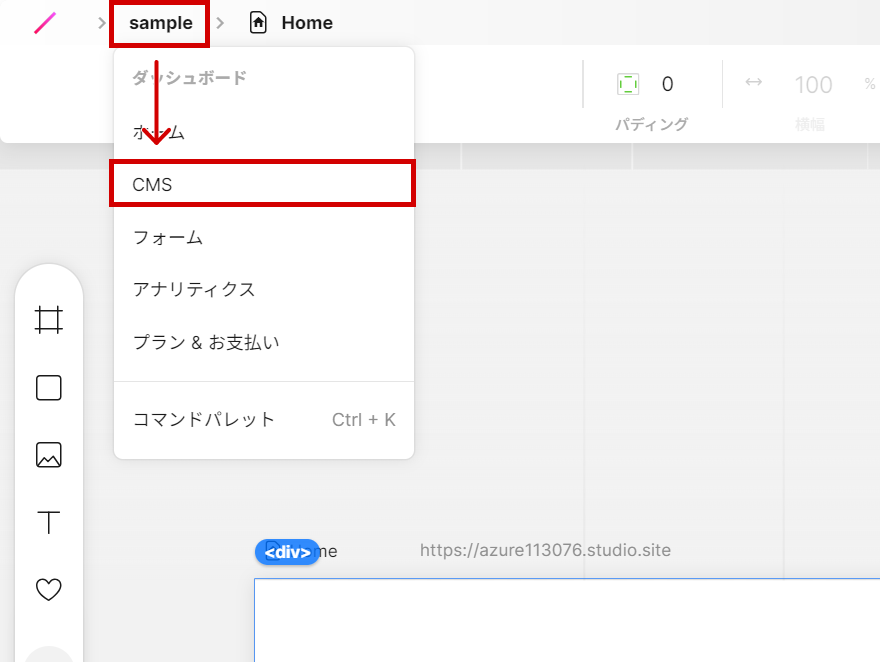The width and height of the screenshot is (880, 662).
Task: Open the sample project dropdown
Action: (x=160, y=23)
